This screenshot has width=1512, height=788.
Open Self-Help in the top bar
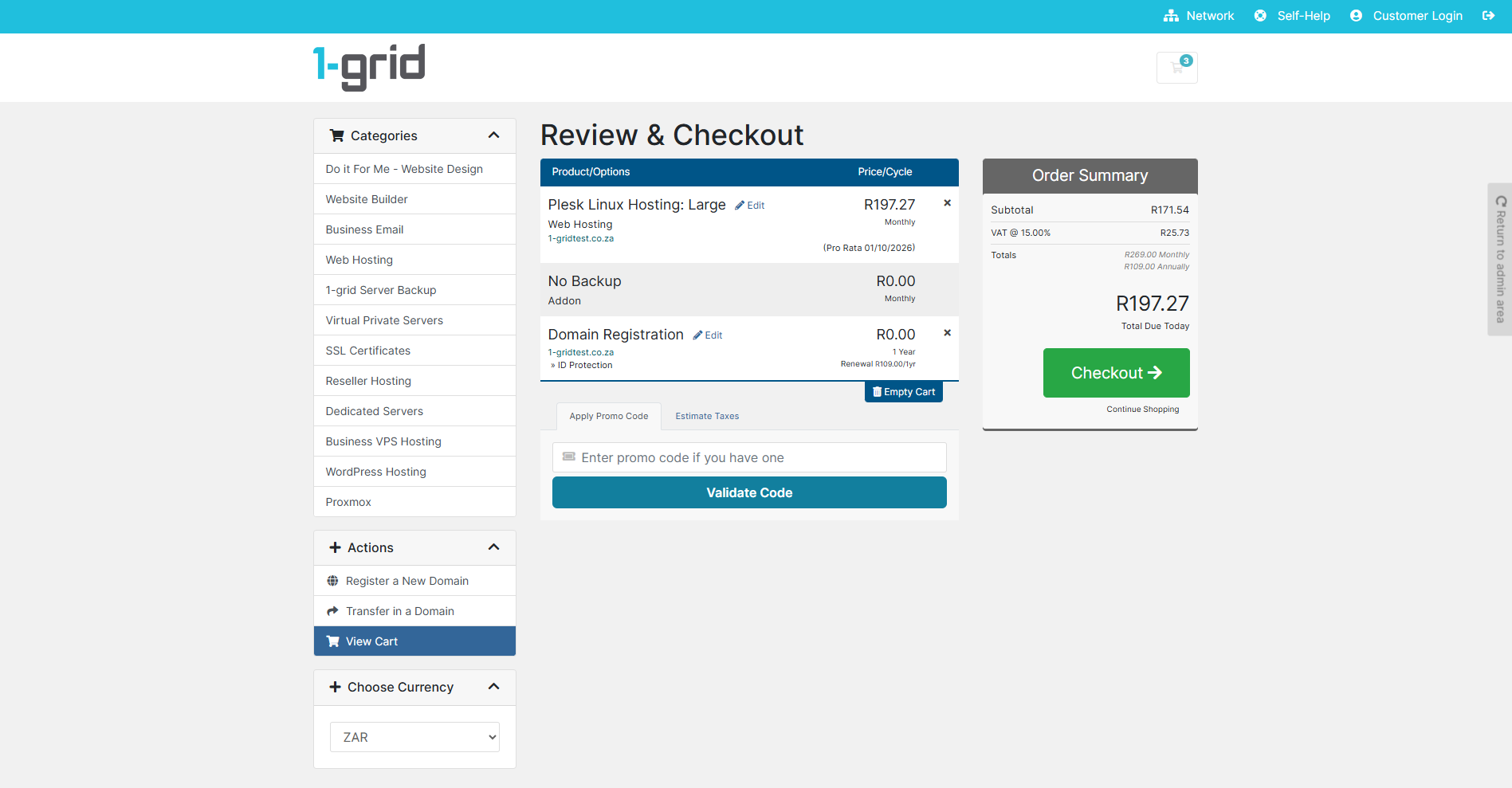click(x=1292, y=16)
